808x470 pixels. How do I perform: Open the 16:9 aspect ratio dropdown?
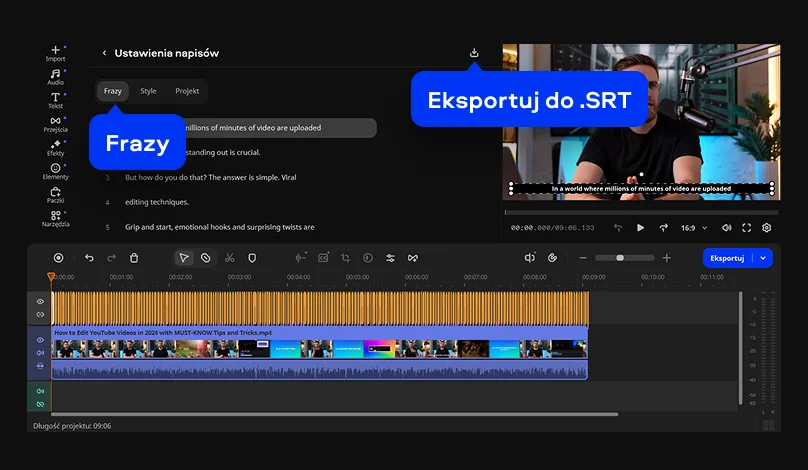(x=693, y=228)
